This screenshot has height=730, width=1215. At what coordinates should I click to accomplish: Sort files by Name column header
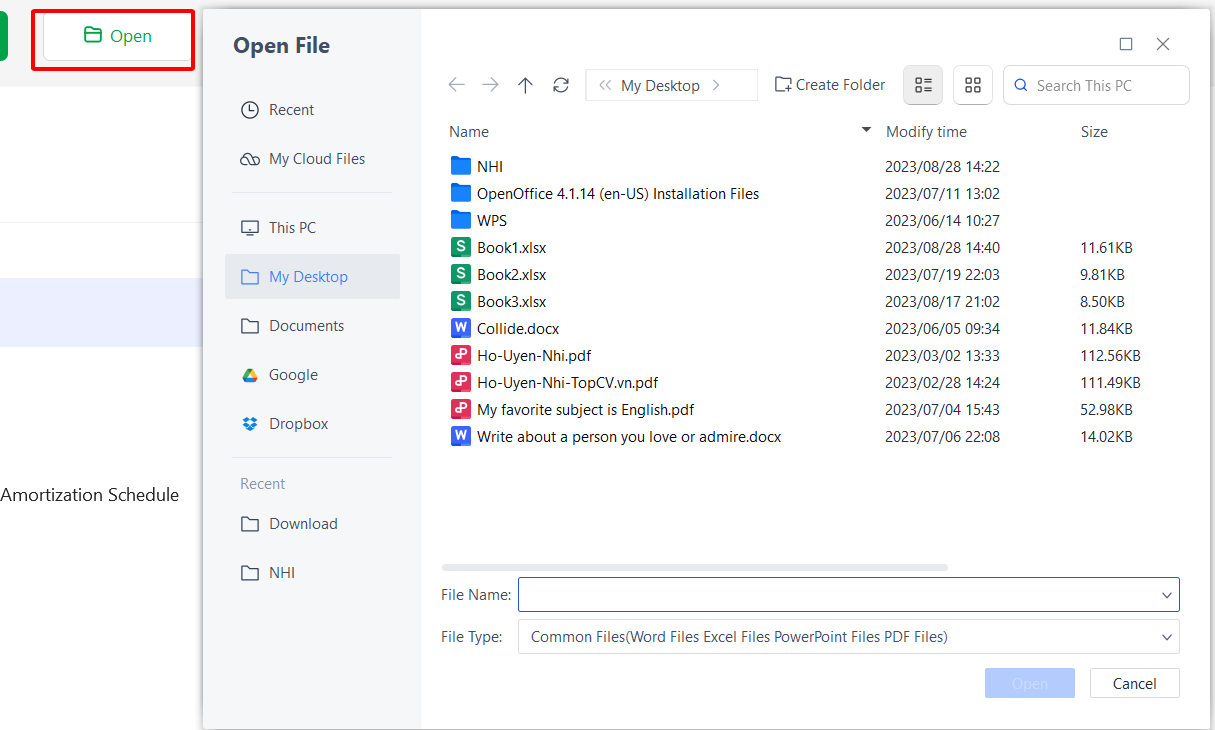coord(469,132)
